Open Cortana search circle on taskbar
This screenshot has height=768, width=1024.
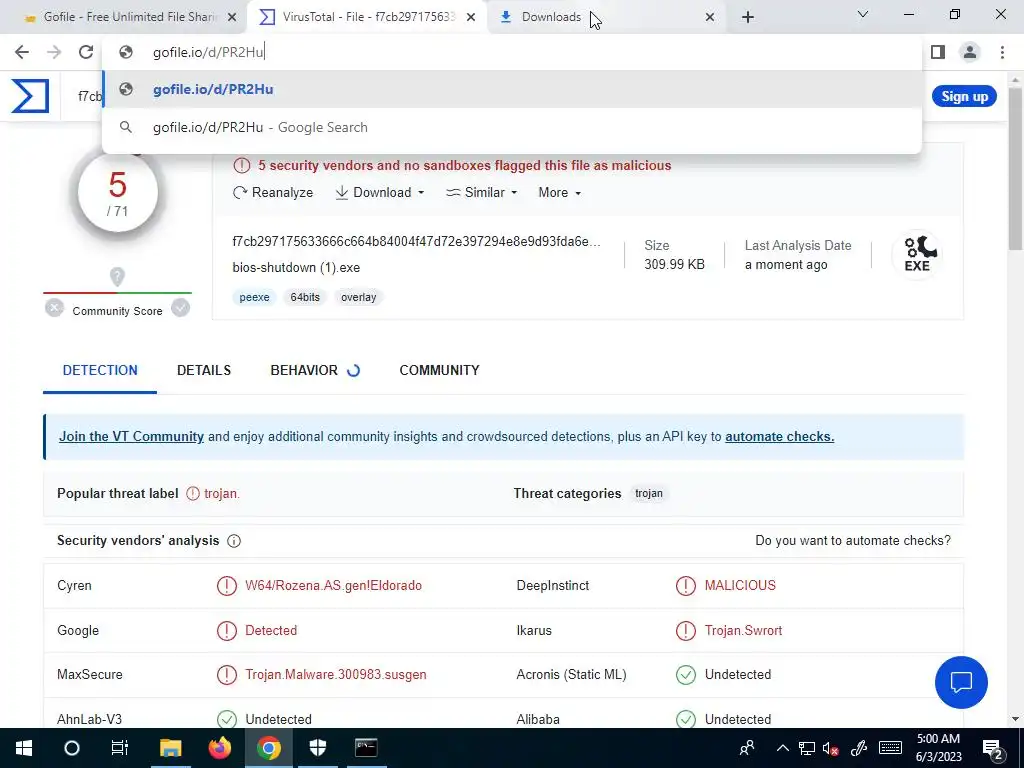pyautogui.click(x=72, y=748)
